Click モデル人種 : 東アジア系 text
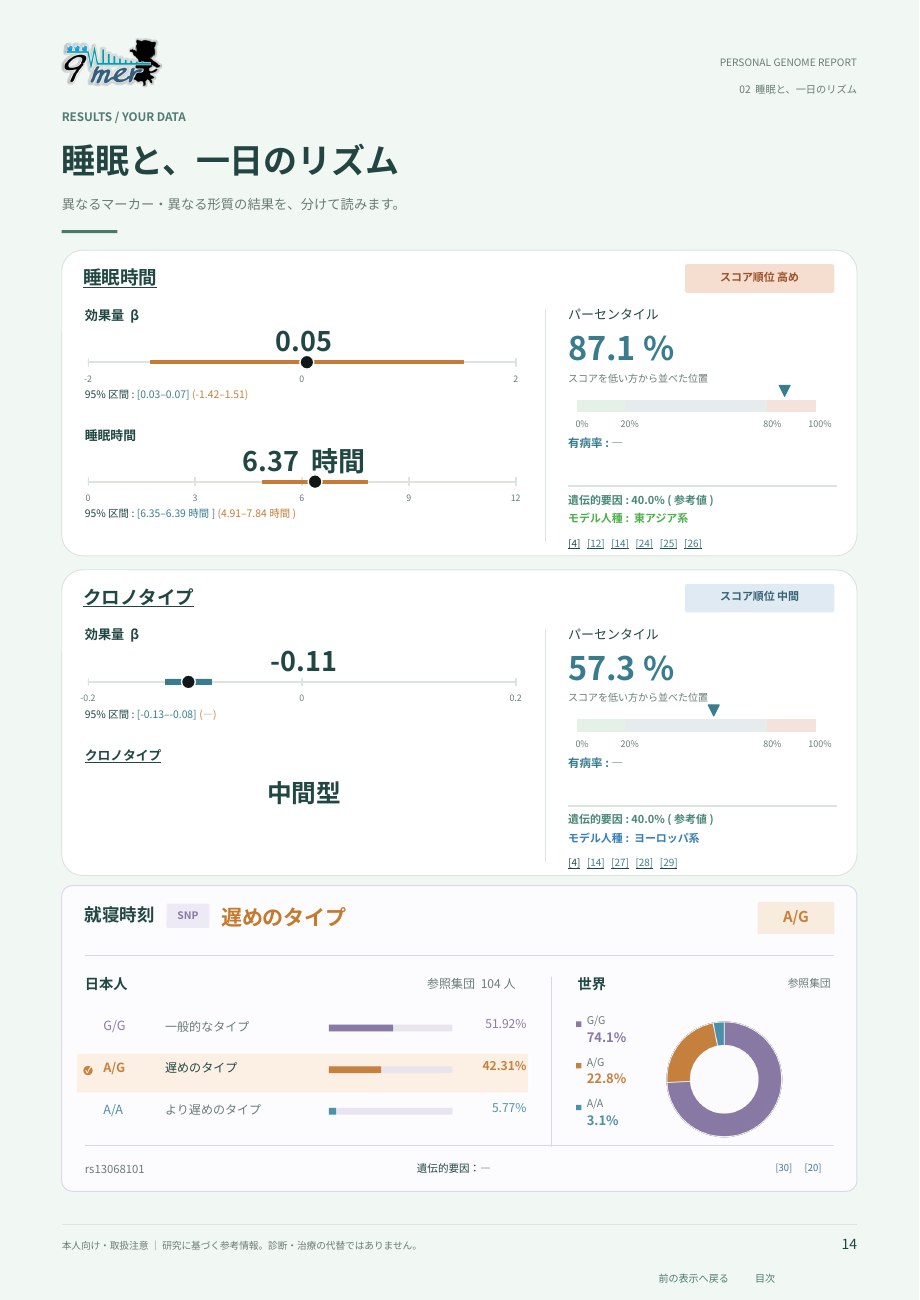 (628, 518)
